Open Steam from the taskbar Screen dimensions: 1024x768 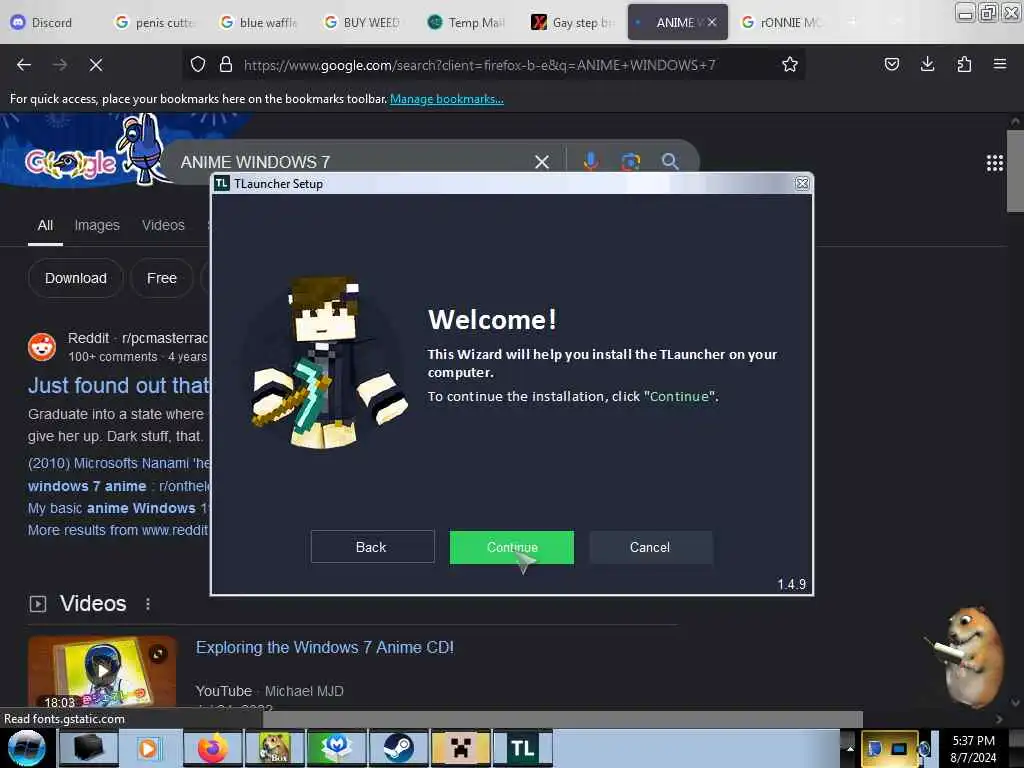coord(398,748)
